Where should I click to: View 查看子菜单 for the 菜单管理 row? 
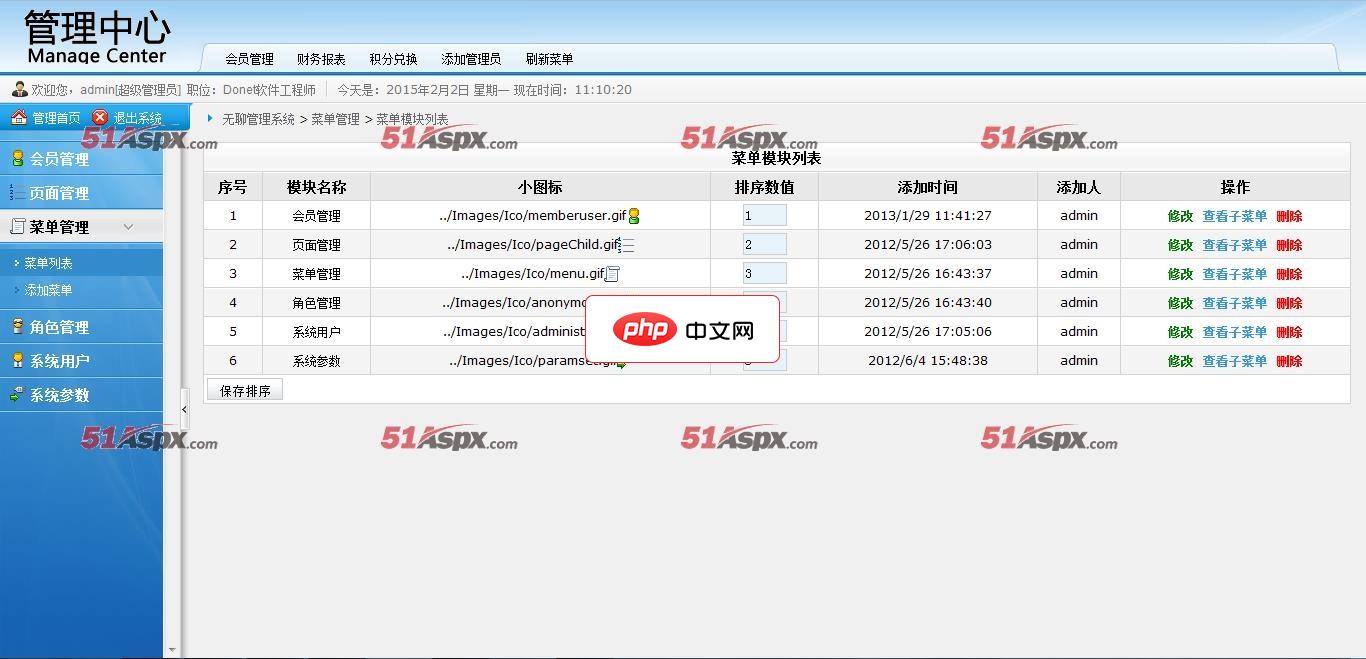(1234, 274)
